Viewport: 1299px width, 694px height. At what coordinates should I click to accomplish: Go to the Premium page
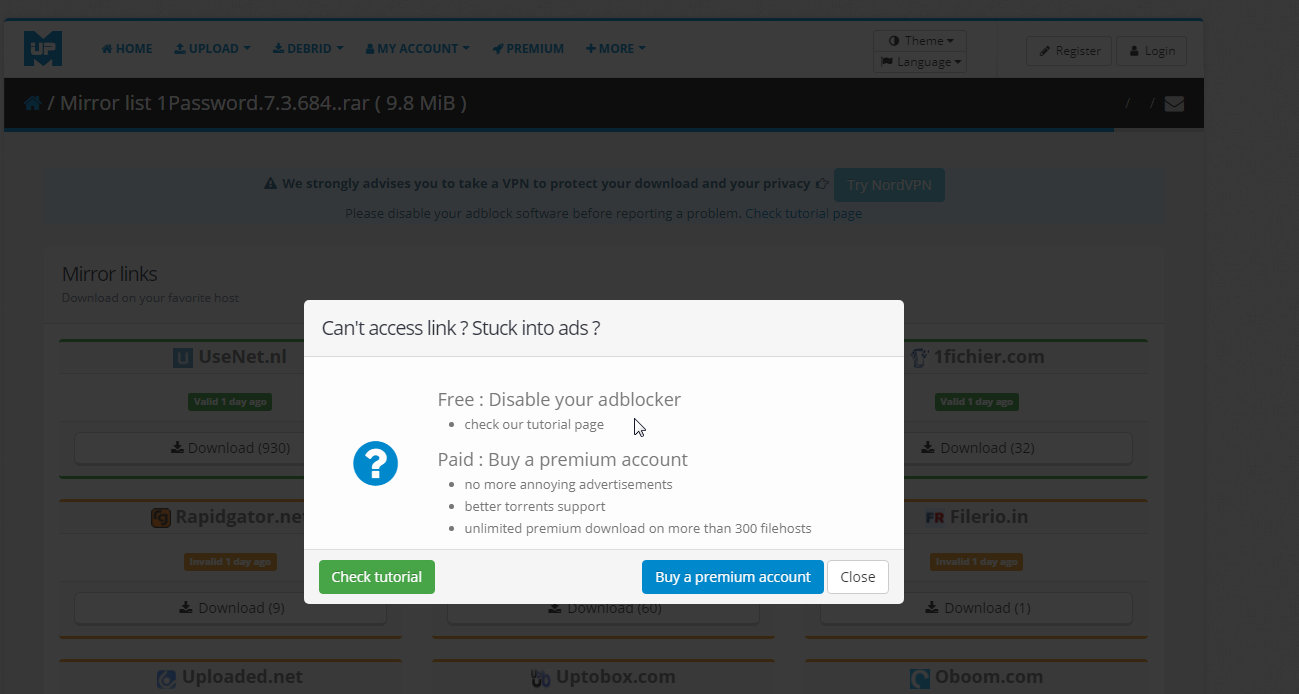(x=528, y=48)
